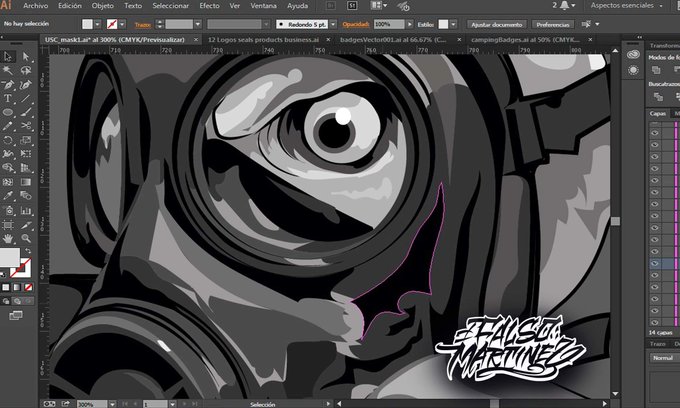Set paint mode to Gradient button
This screenshot has height=408, width=680.
tap(17, 287)
